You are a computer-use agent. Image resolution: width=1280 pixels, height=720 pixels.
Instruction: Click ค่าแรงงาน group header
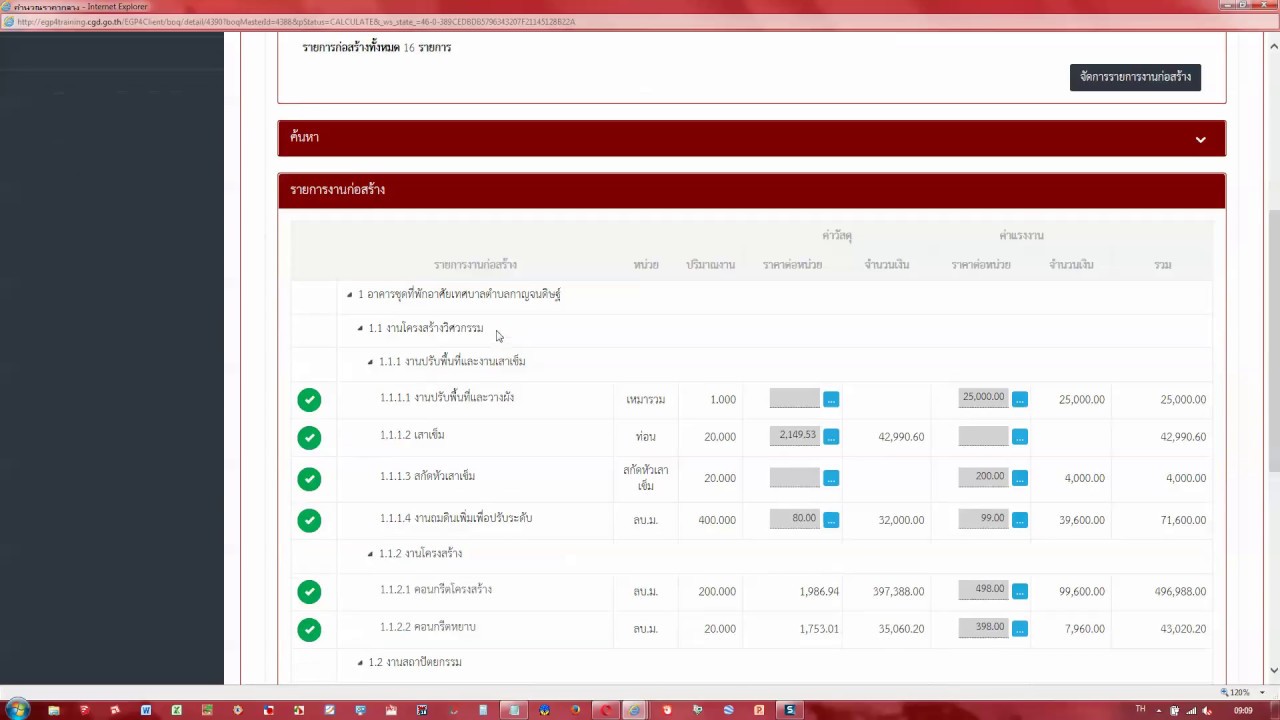point(1021,236)
